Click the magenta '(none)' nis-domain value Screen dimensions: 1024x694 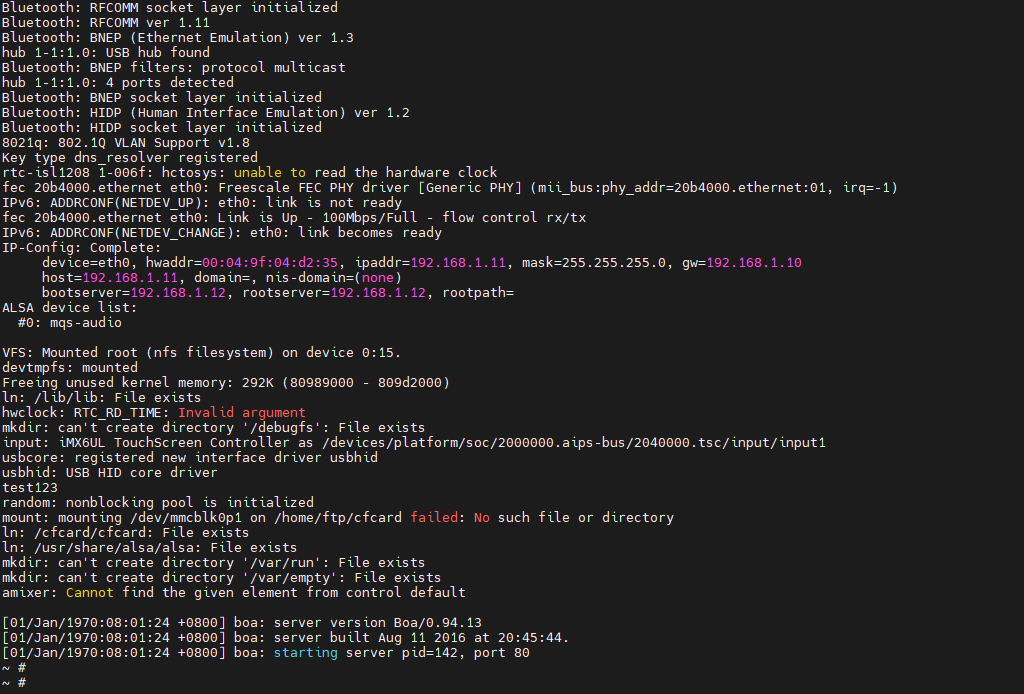tap(377, 277)
